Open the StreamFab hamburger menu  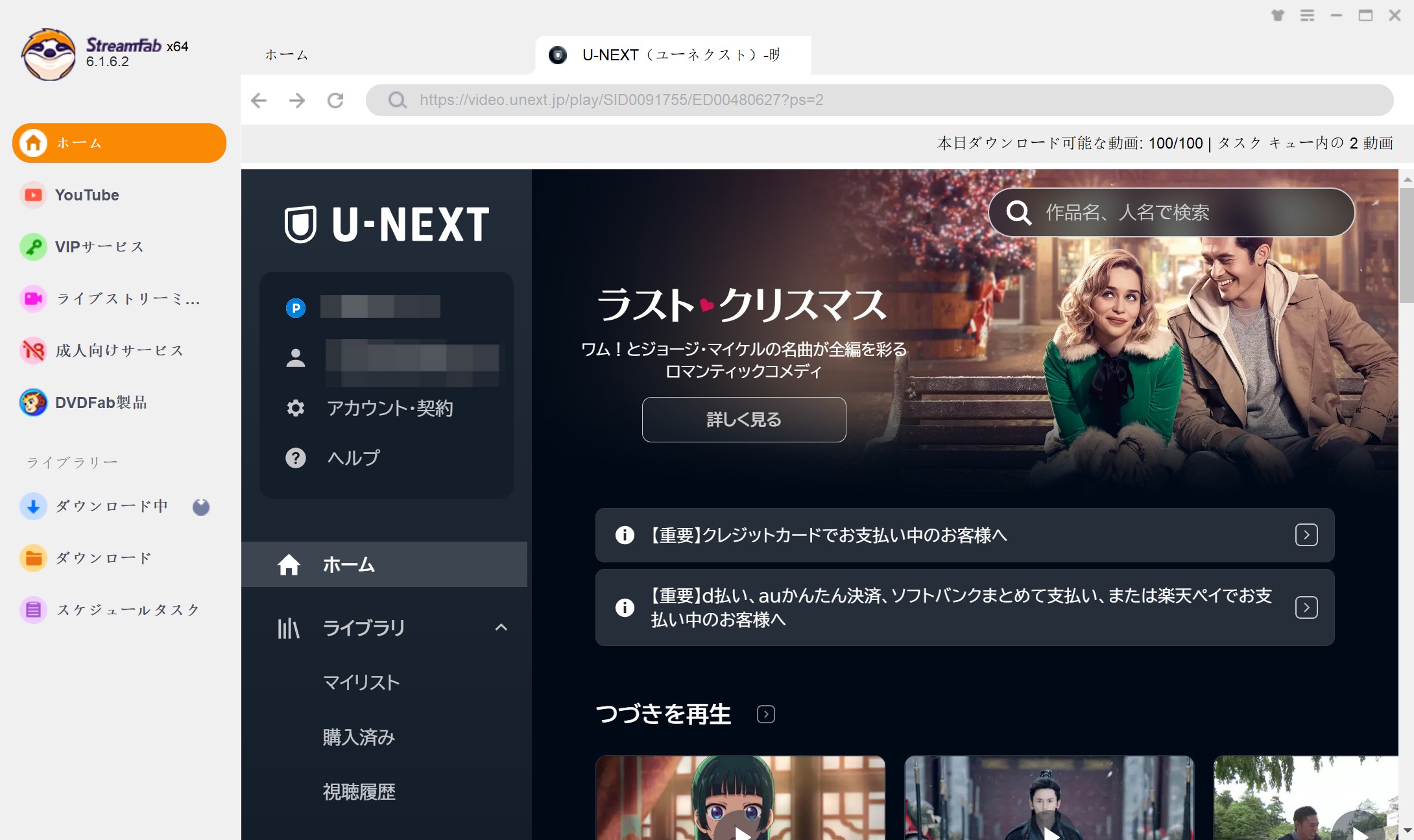click(1308, 16)
